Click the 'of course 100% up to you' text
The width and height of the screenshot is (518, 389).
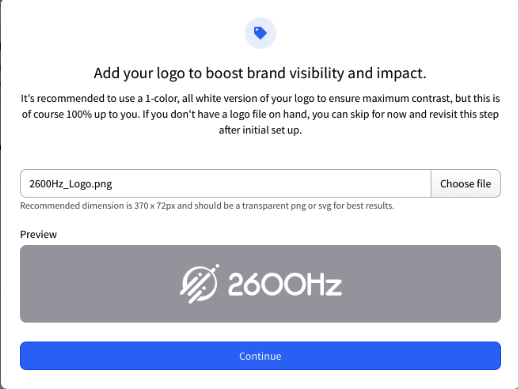click(81, 114)
